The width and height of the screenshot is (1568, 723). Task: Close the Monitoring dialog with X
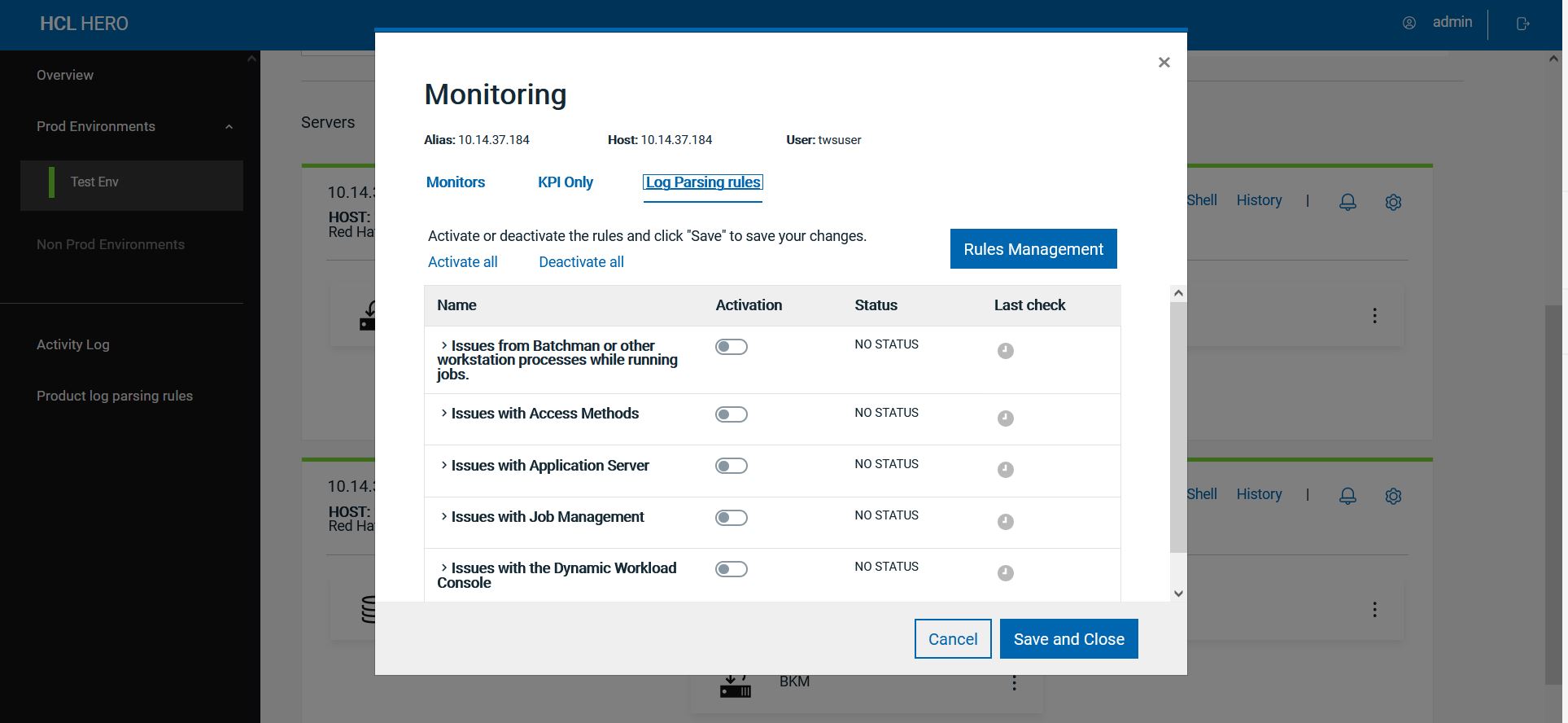[x=1164, y=63]
